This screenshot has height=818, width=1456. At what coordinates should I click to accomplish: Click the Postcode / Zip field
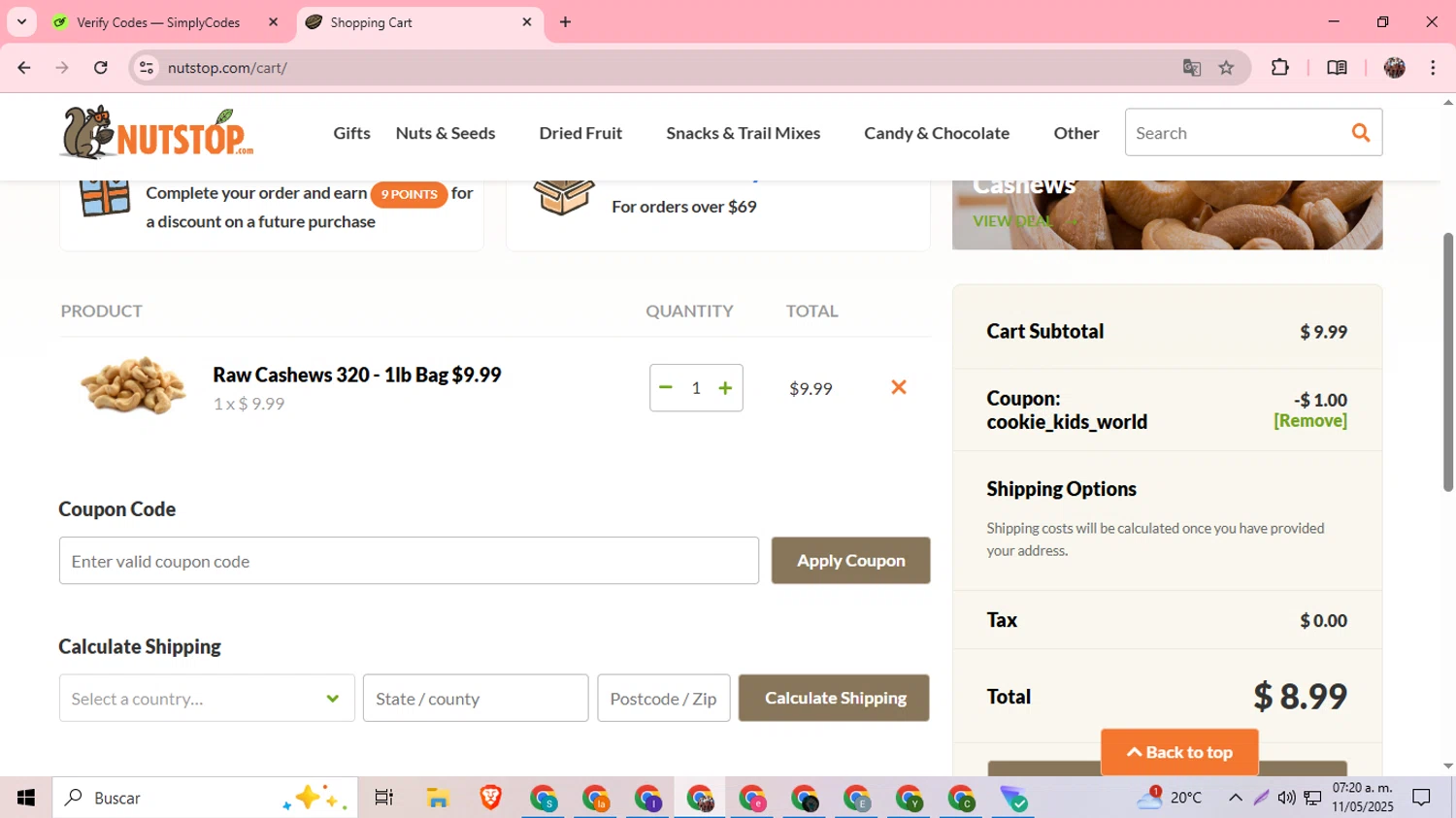point(664,699)
